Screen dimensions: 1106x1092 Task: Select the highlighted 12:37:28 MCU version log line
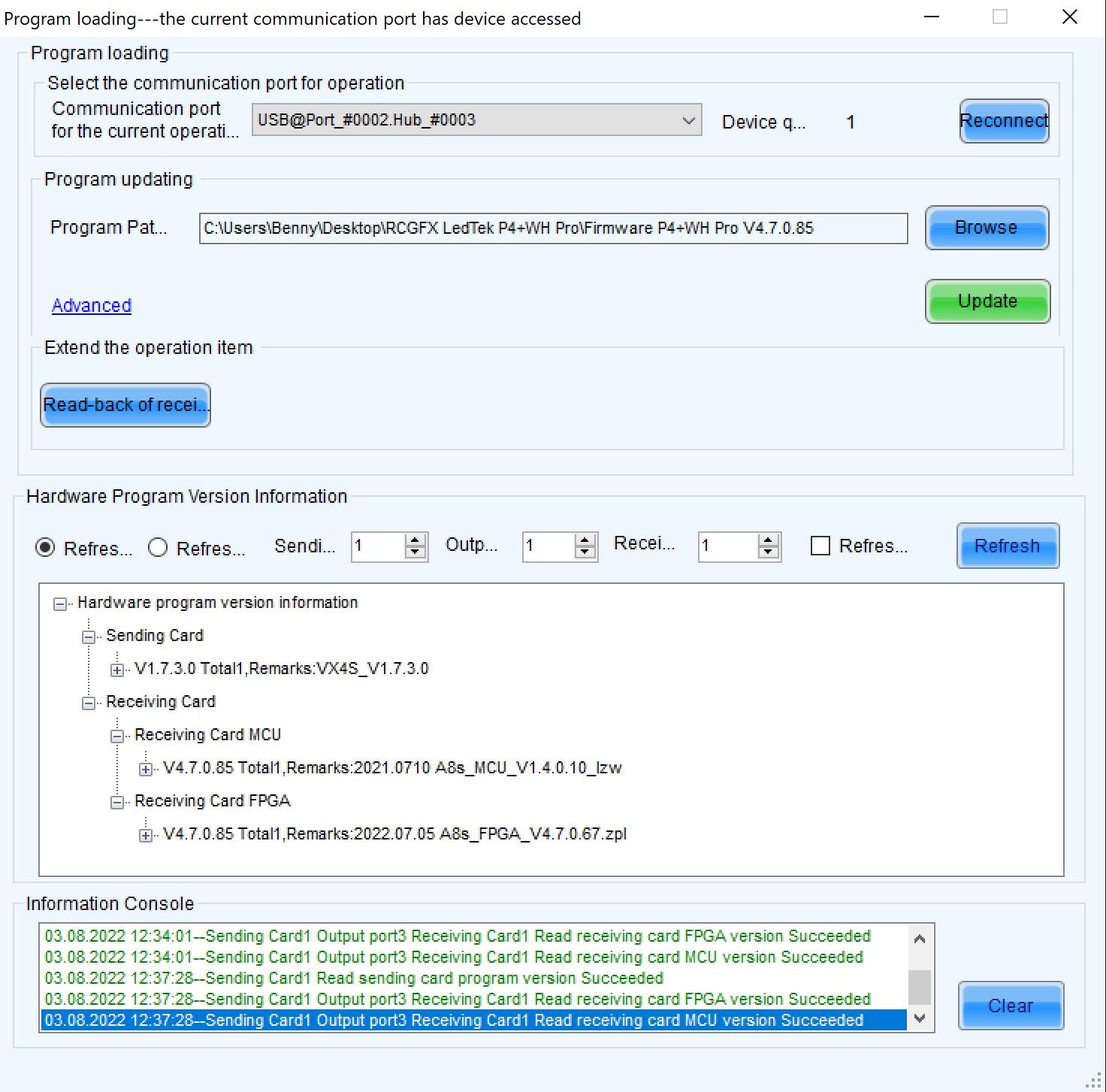[x=473, y=1020]
